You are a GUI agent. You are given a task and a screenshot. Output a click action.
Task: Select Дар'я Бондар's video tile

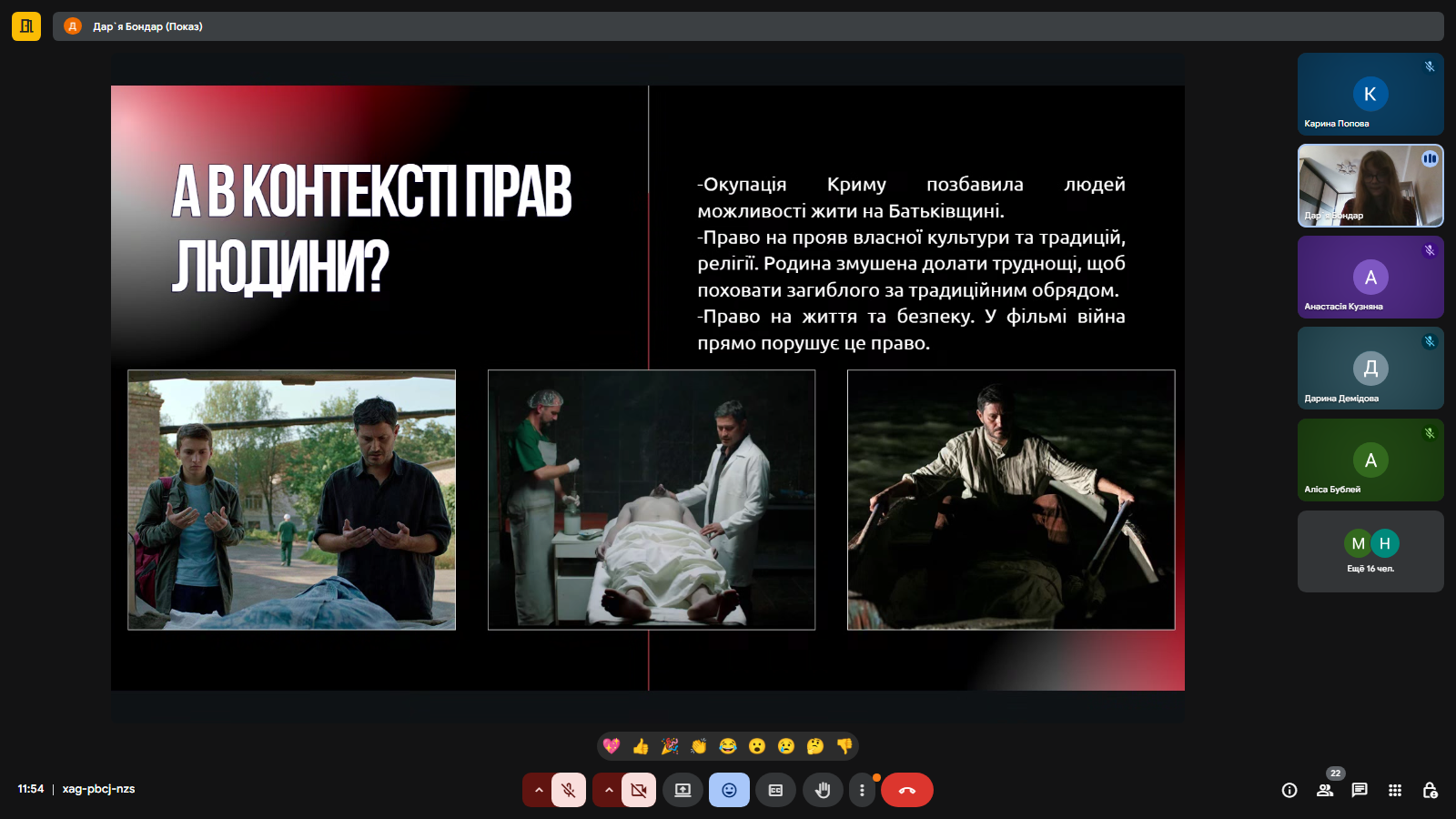[x=1370, y=186]
